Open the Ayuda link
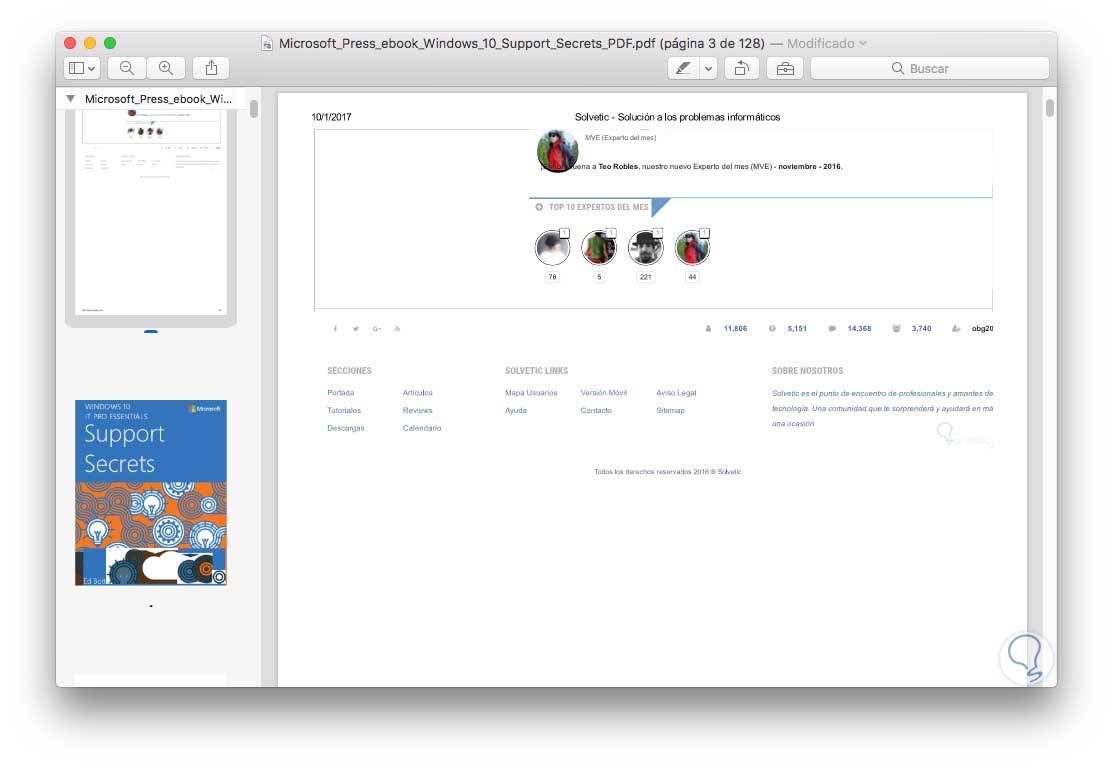This screenshot has width=1113, height=767. point(516,410)
